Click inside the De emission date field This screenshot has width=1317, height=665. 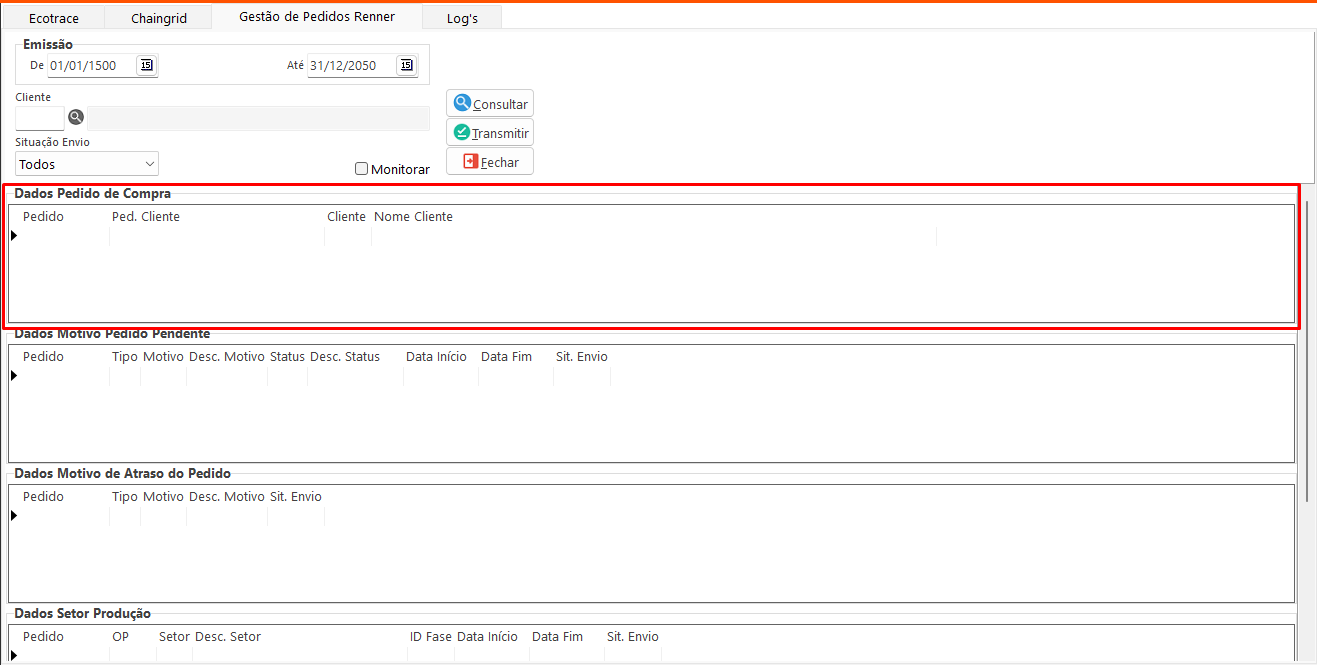click(90, 66)
